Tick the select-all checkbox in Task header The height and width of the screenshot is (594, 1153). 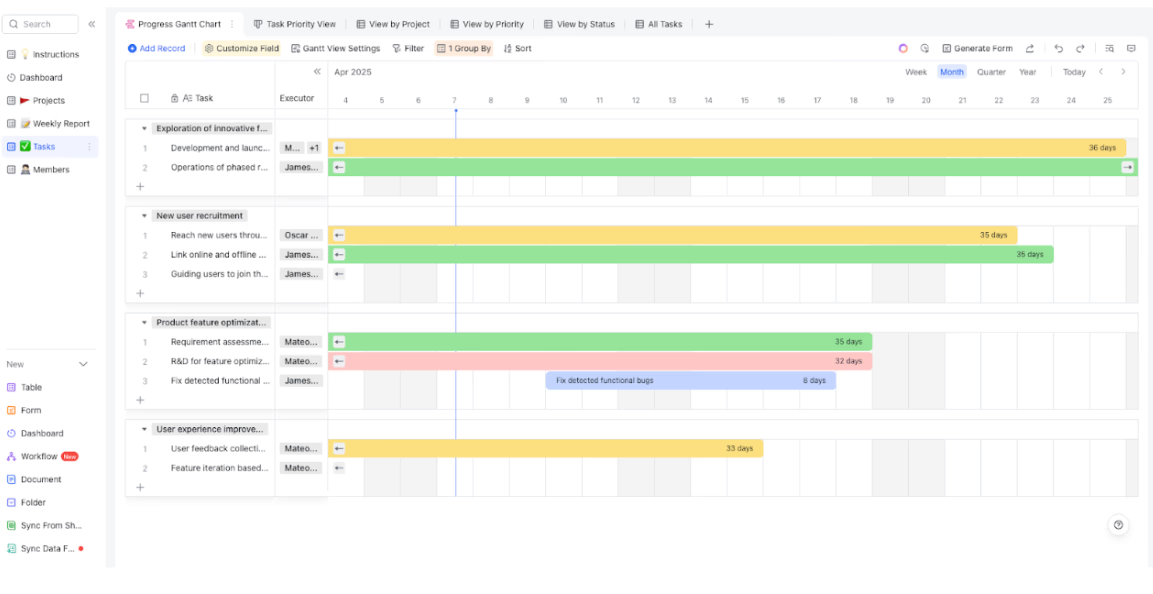pyautogui.click(x=144, y=98)
